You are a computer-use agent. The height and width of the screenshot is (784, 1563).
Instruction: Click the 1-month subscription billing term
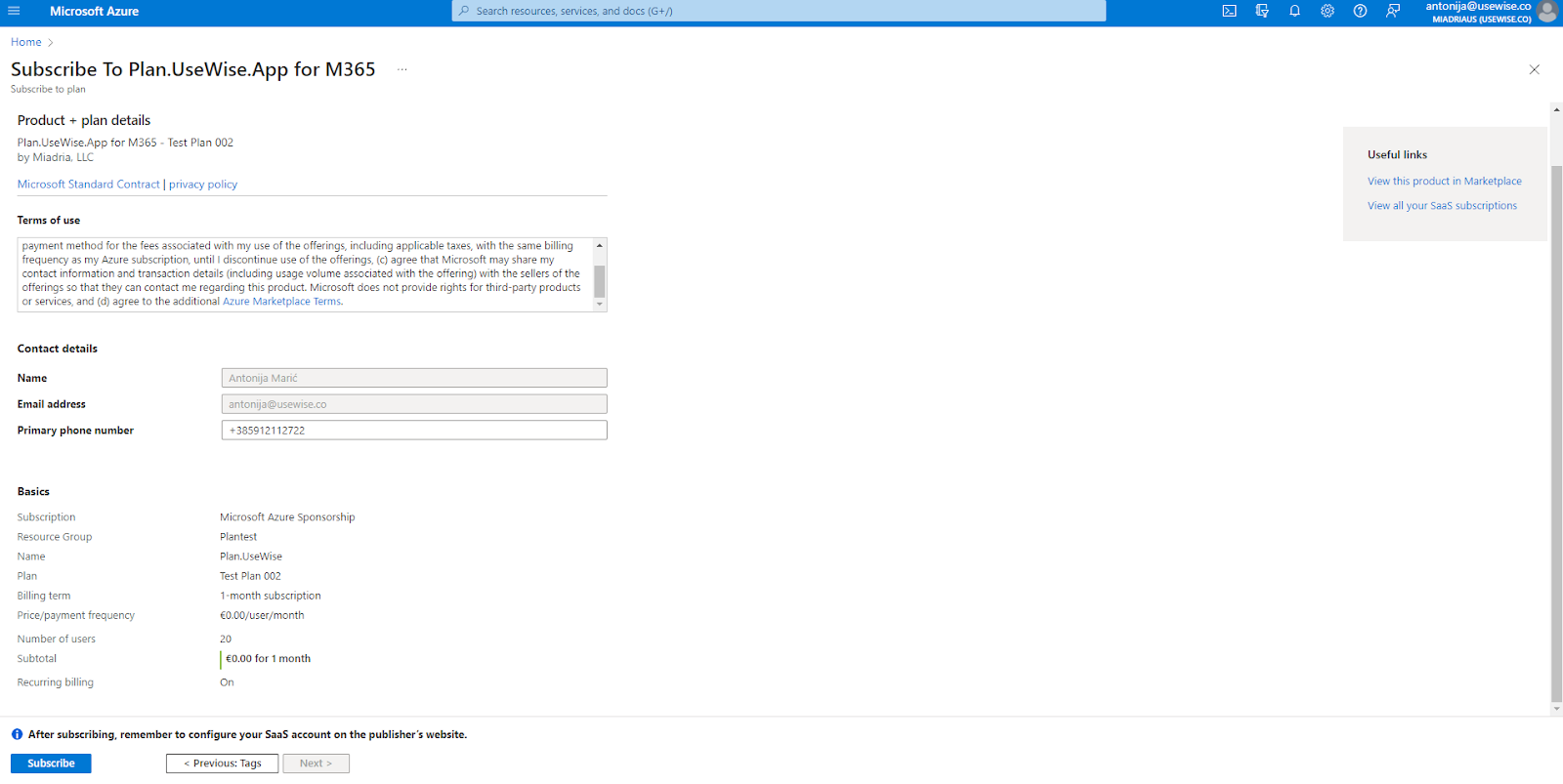(271, 596)
